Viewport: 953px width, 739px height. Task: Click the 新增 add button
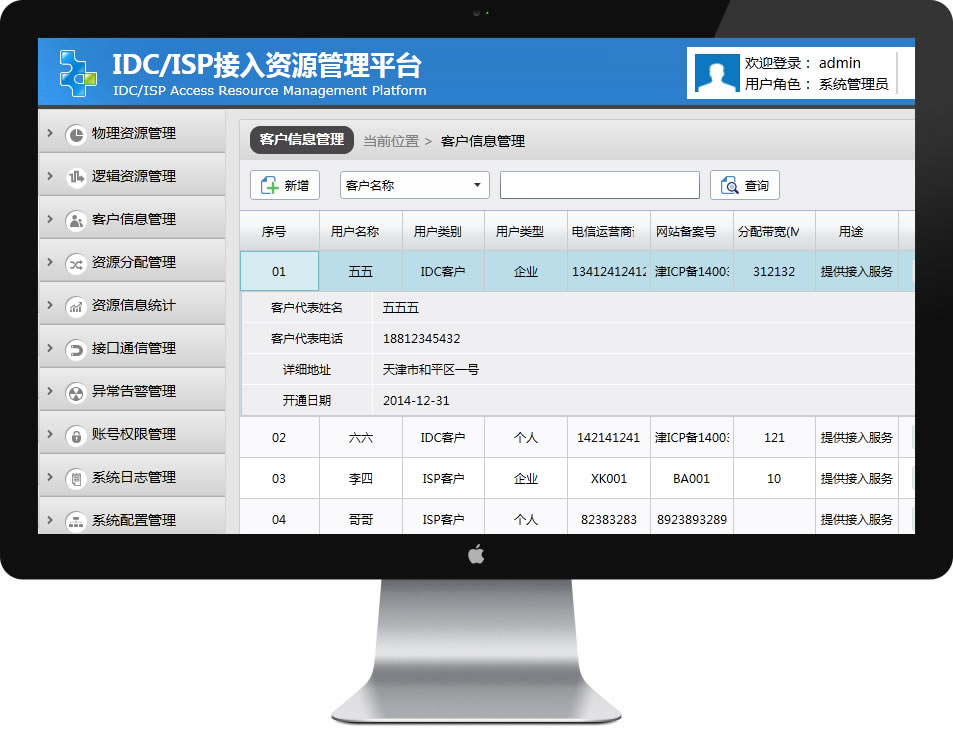click(x=285, y=185)
